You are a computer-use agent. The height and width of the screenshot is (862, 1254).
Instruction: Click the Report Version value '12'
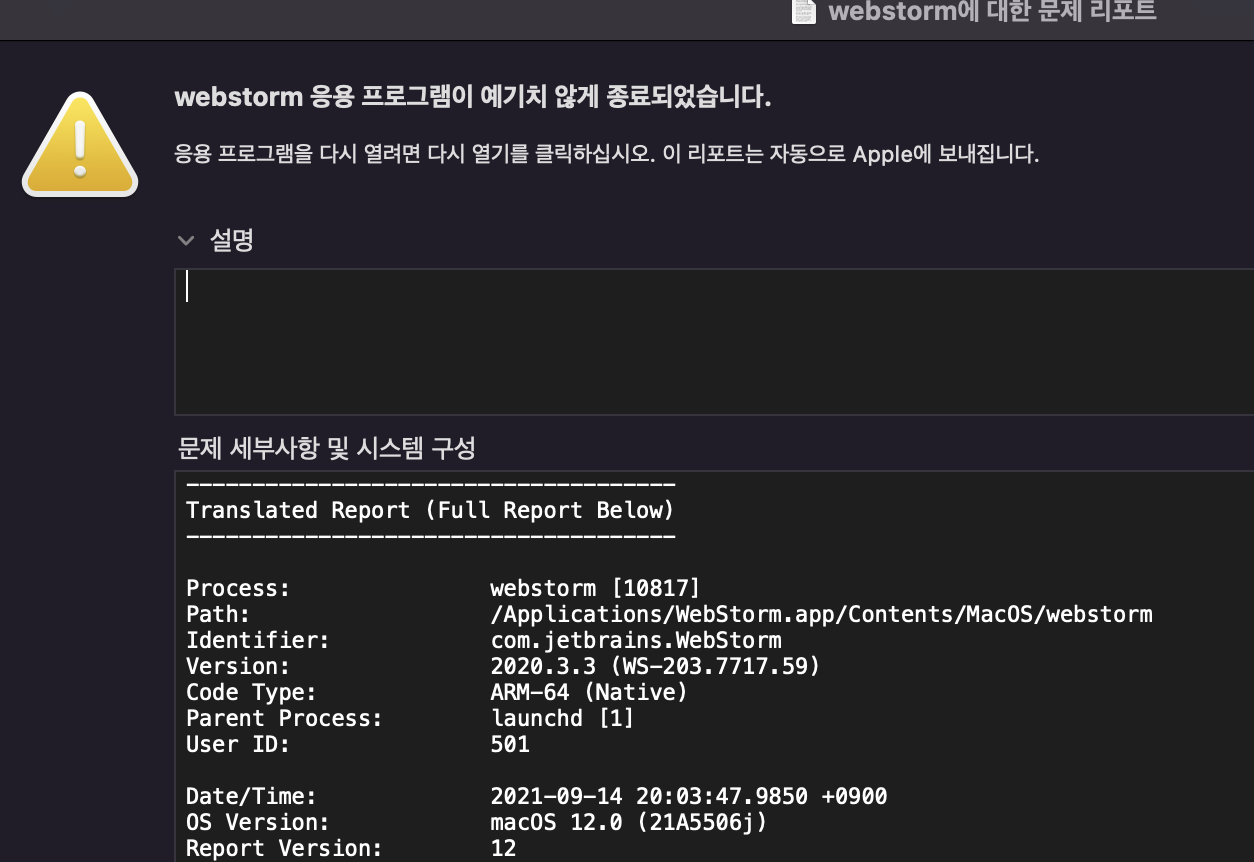pyautogui.click(x=503, y=848)
